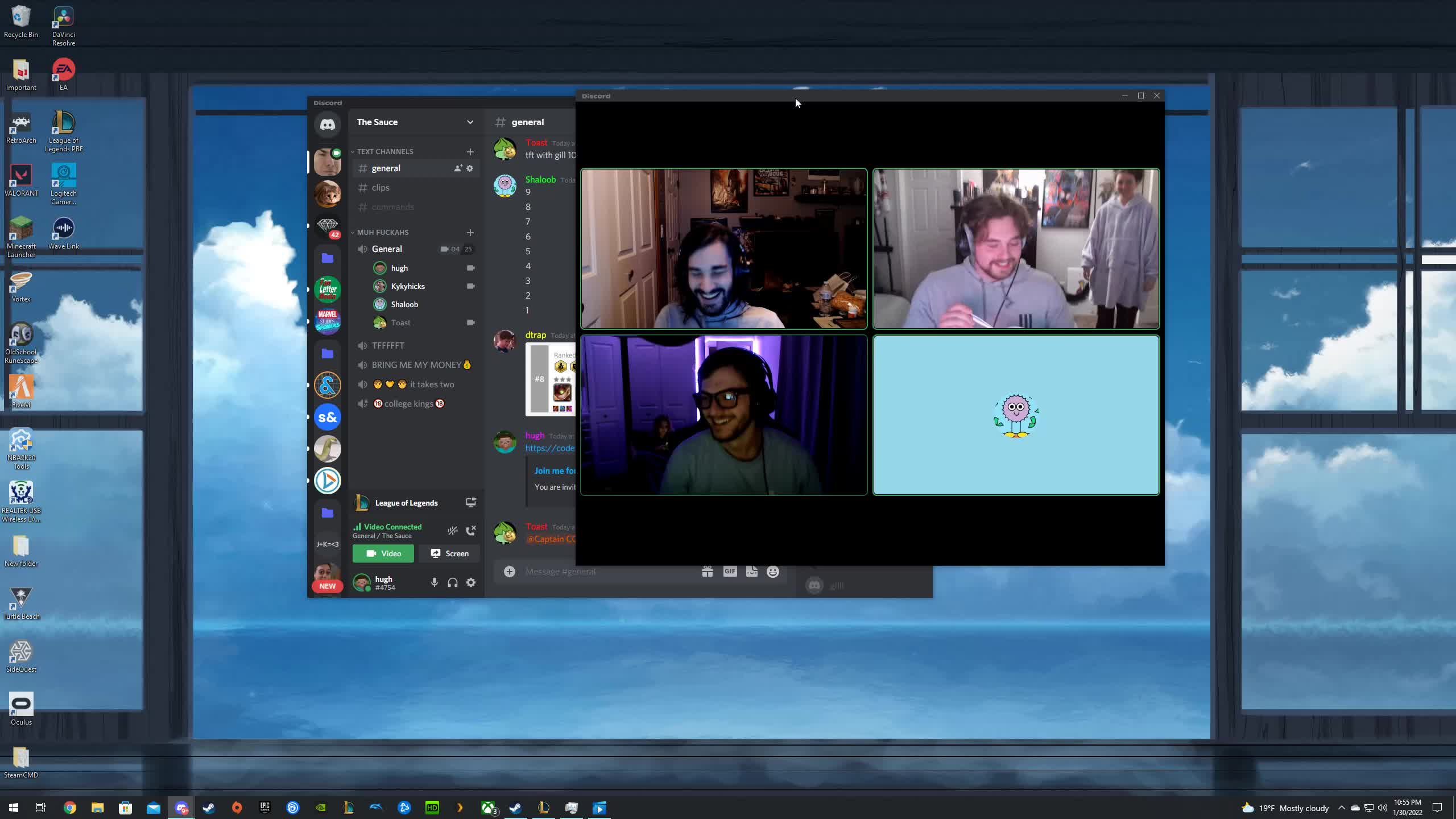Open the GIF picker
1456x819 pixels.
click(730, 572)
